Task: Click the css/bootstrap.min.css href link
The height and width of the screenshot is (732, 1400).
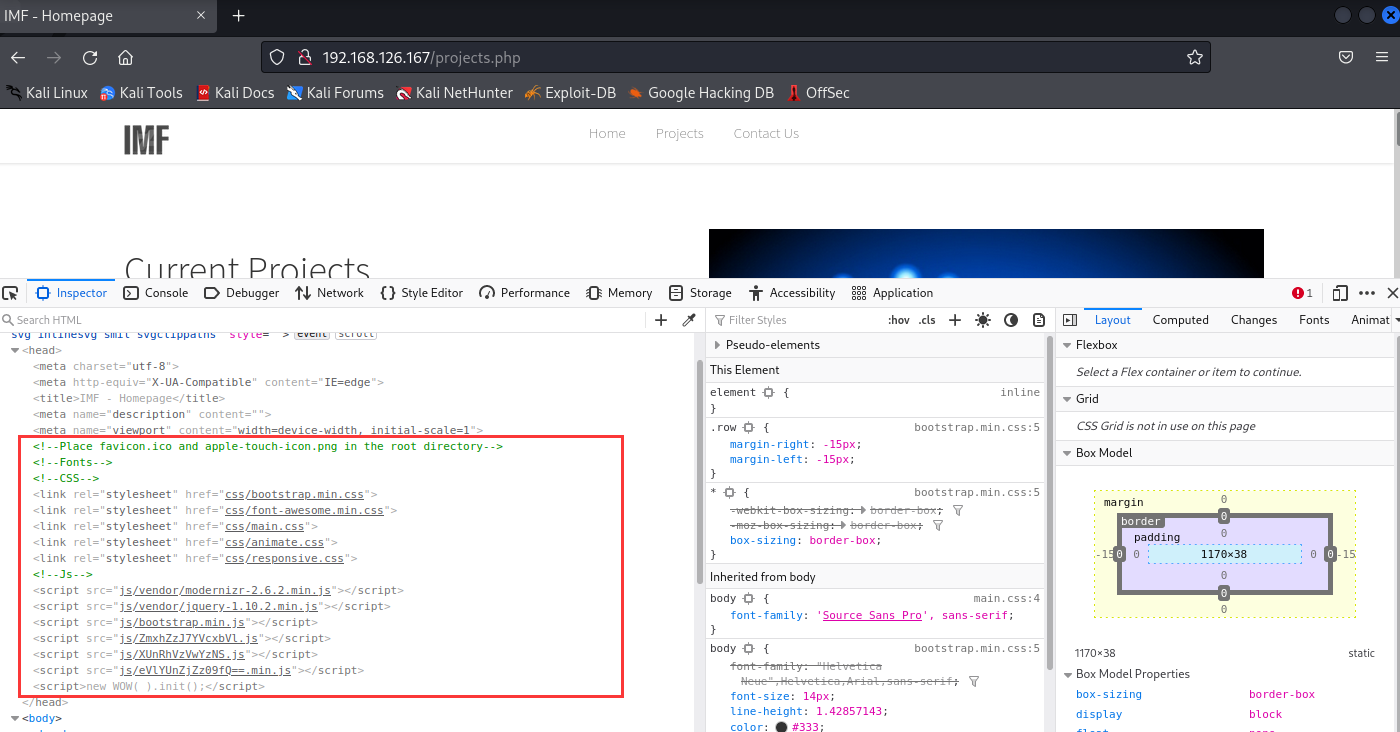Action: [296, 494]
